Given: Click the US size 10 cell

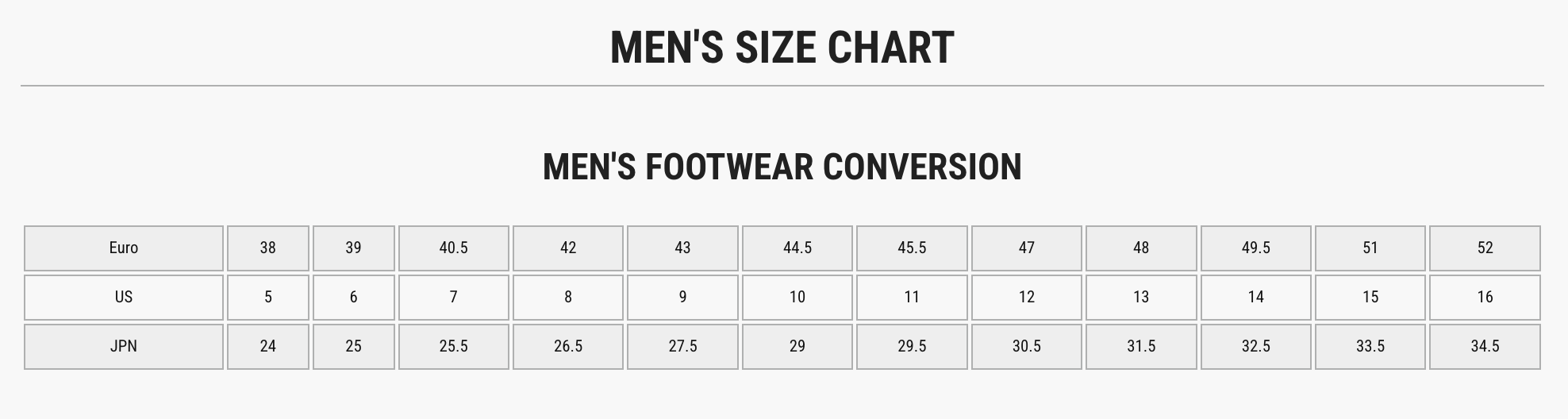Looking at the screenshot, I should [x=797, y=298].
